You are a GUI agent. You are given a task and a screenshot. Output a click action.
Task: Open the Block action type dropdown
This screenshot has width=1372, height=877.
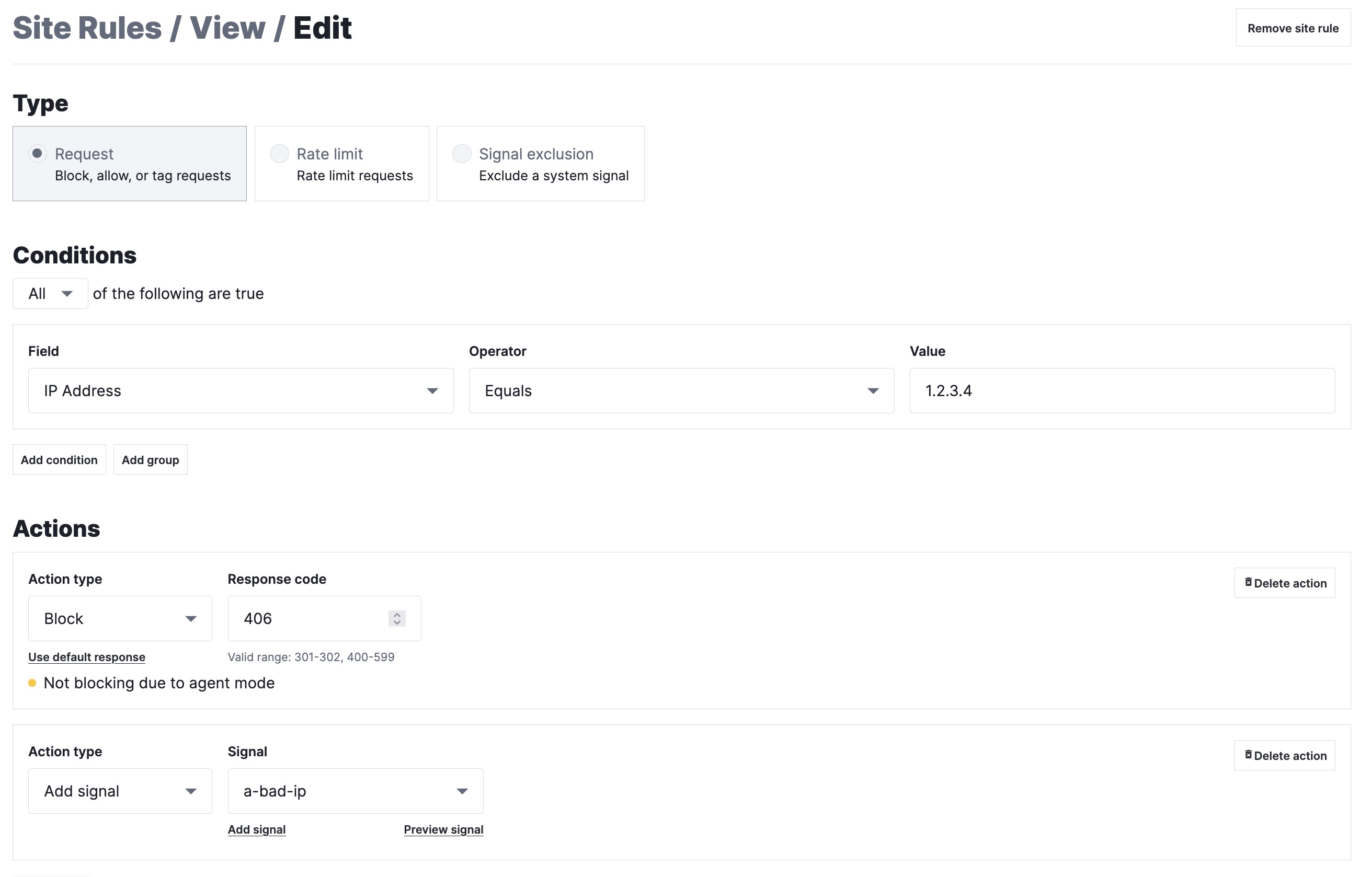point(120,618)
